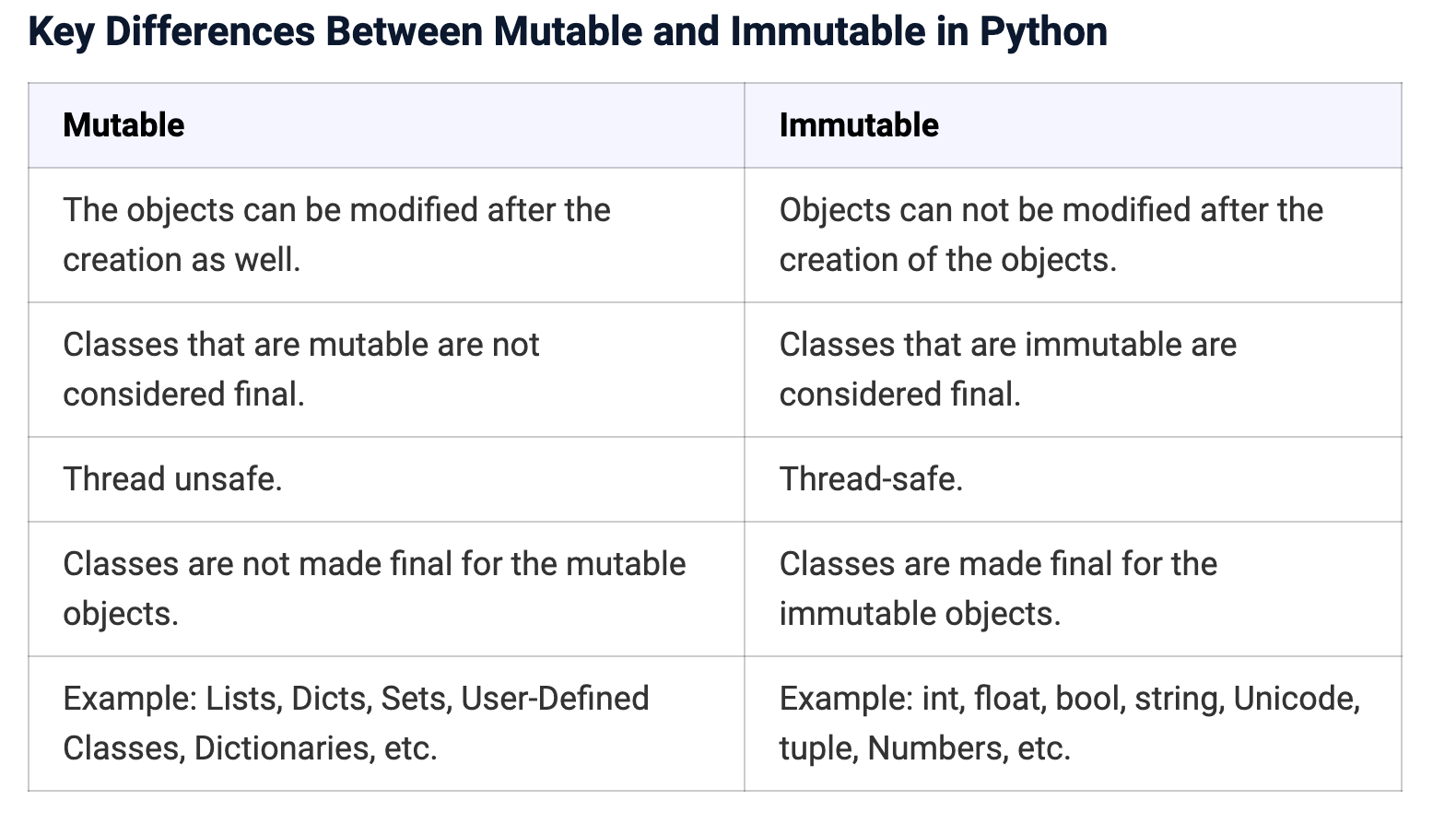Screen dimensions: 1456x824
Task: Click the word Python in the heading
Action: click(1043, 33)
